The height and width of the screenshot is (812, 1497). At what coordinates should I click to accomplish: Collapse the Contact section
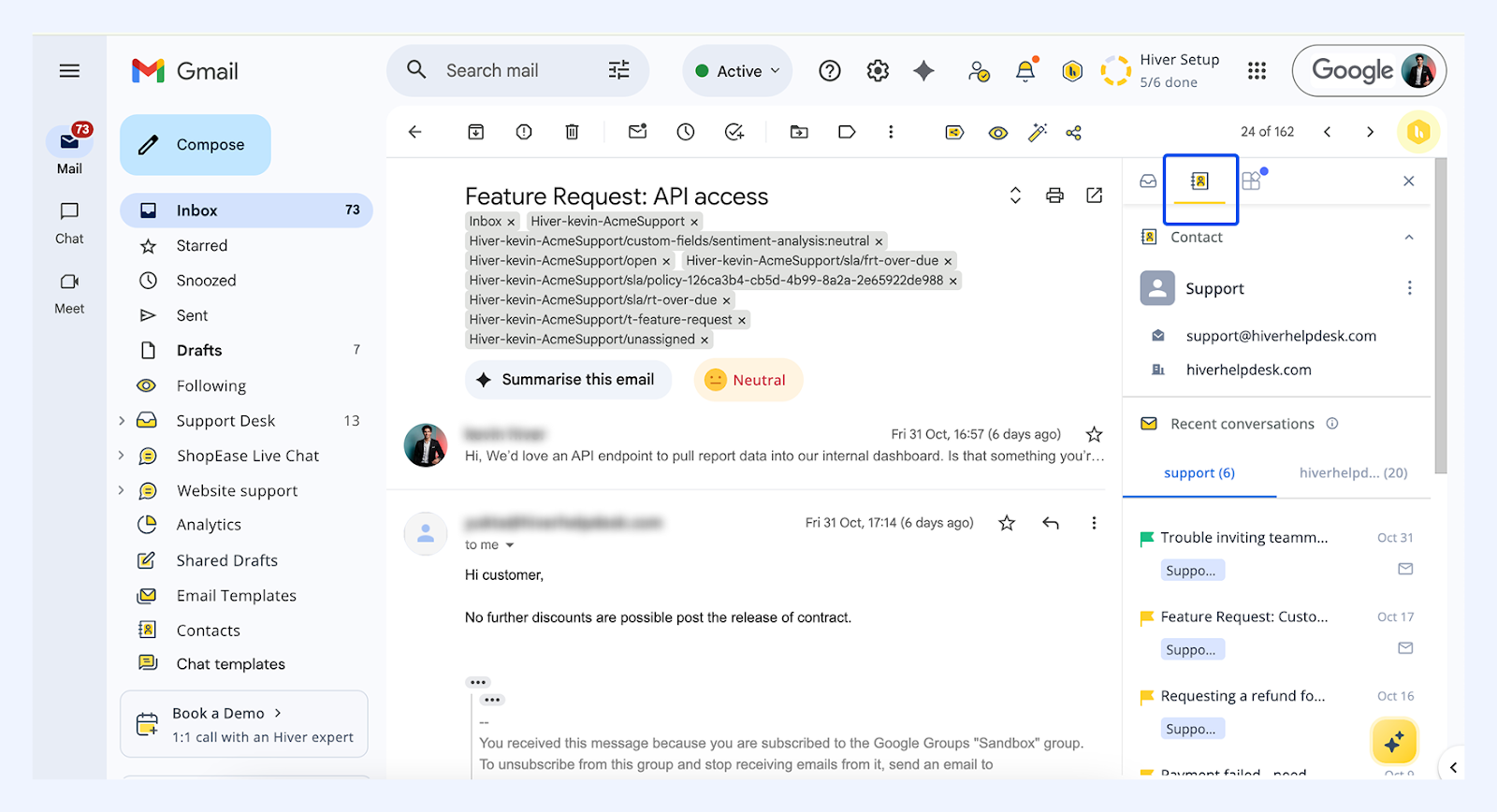point(1409,238)
